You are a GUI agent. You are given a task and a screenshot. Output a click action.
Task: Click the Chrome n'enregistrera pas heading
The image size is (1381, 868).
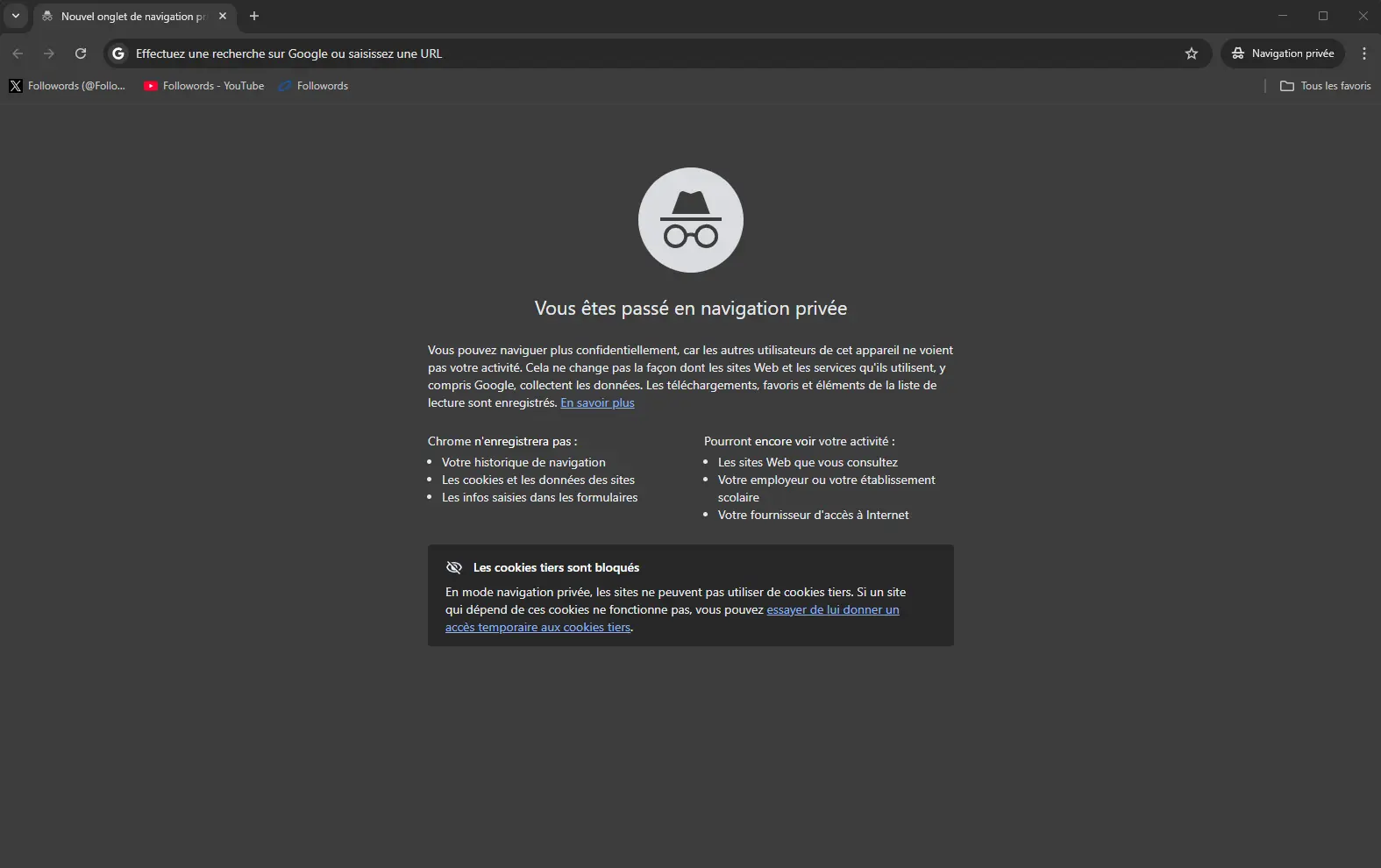click(502, 441)
